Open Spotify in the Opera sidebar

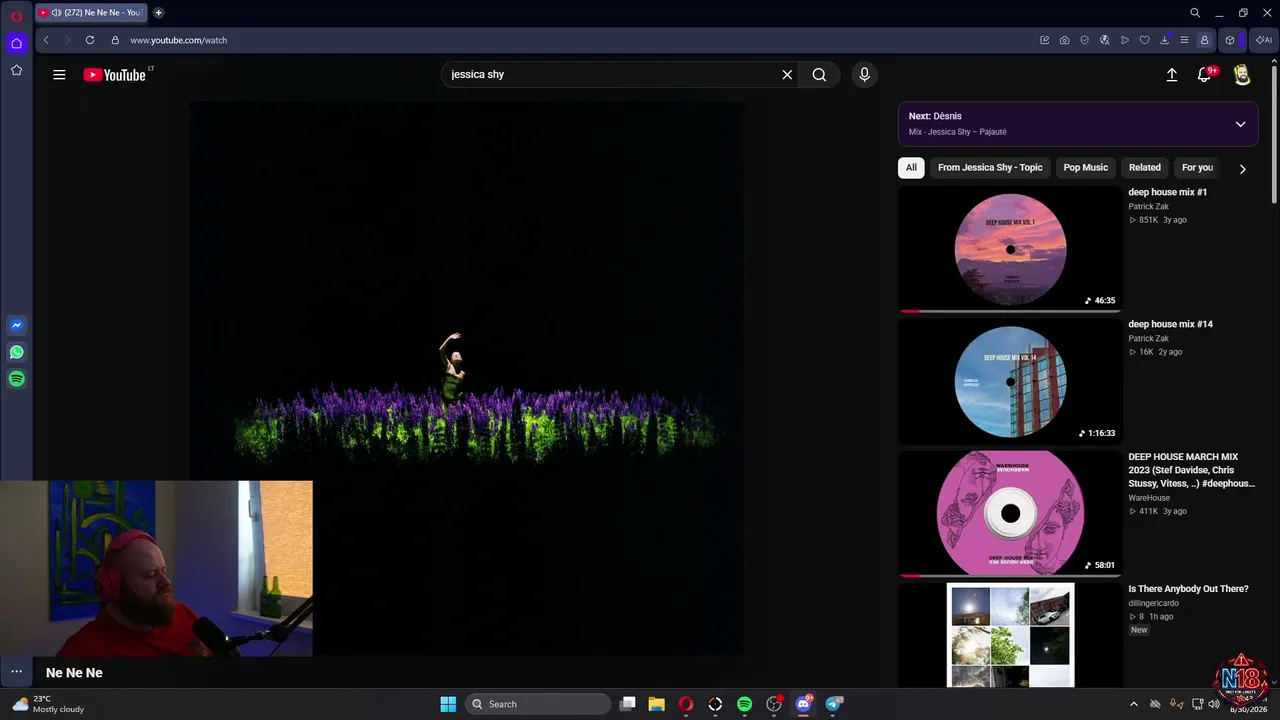point(16,379)
